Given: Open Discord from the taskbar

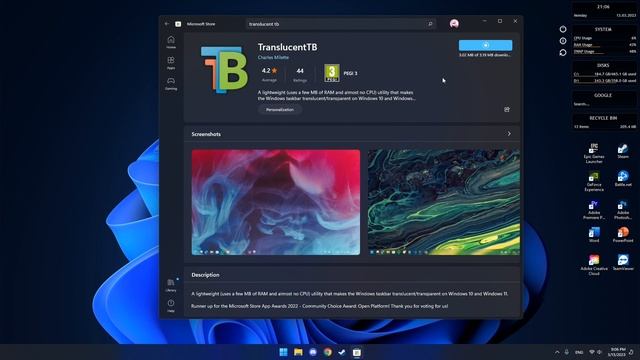Looking at the screenshot, I should [313, 352].
